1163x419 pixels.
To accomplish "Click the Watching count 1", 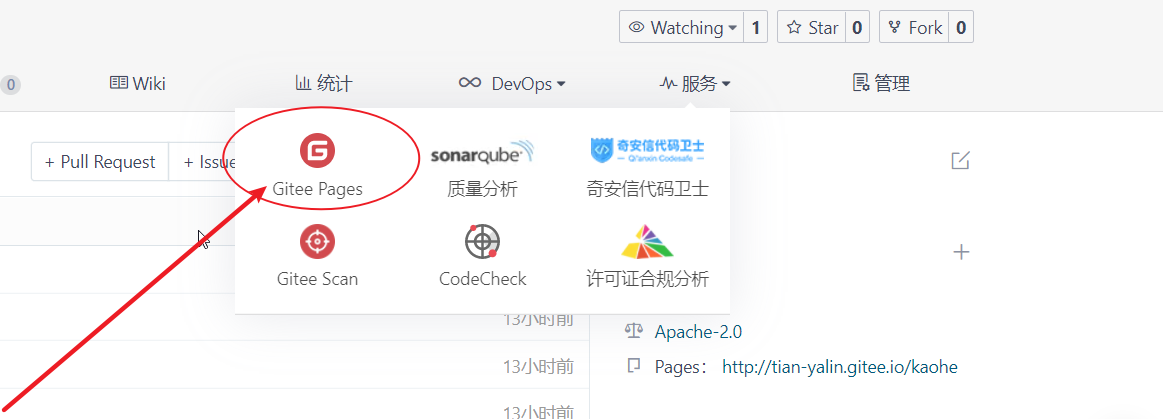I will [x=755, y=27].
